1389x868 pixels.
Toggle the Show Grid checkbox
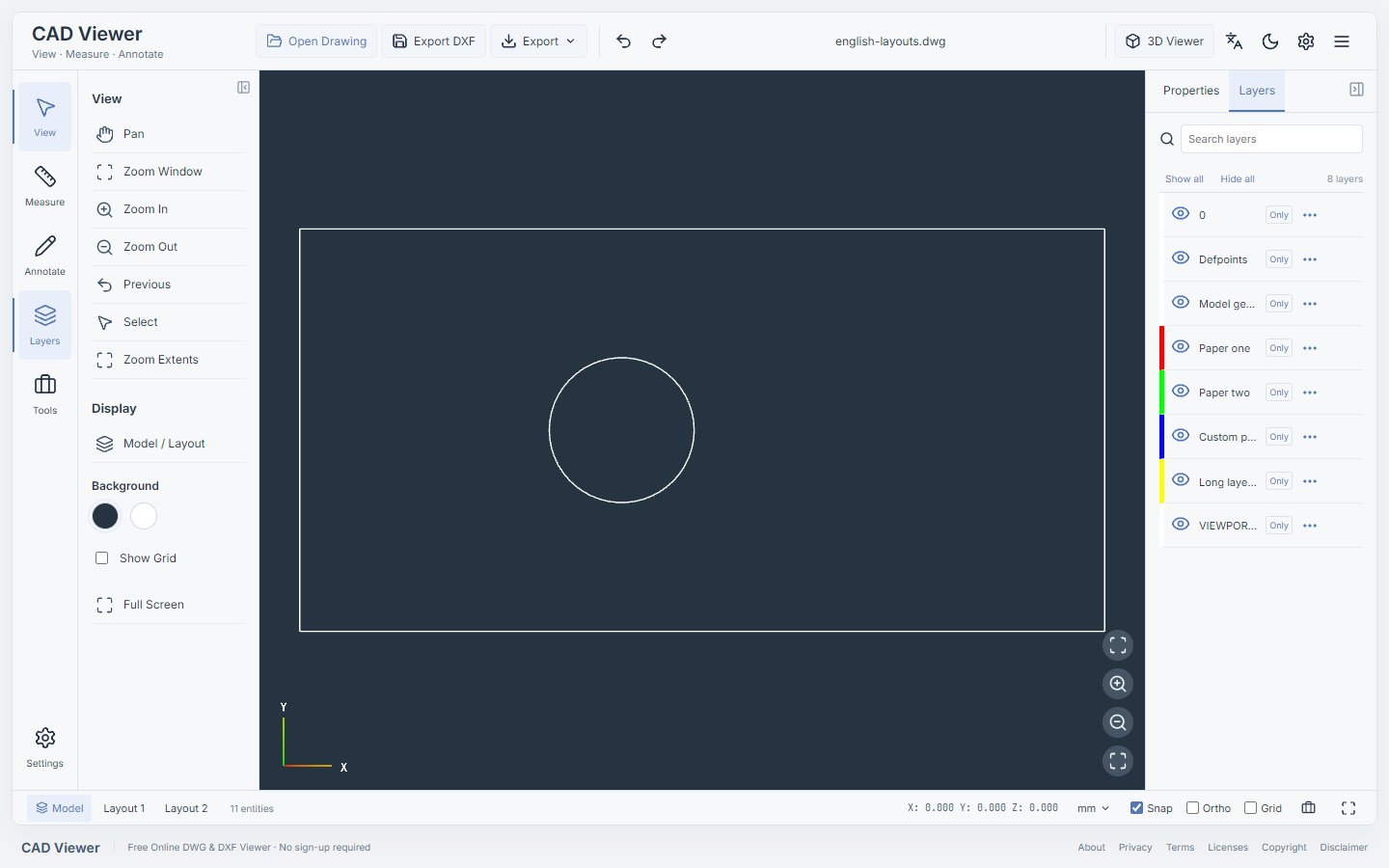(x=102, y=558)
